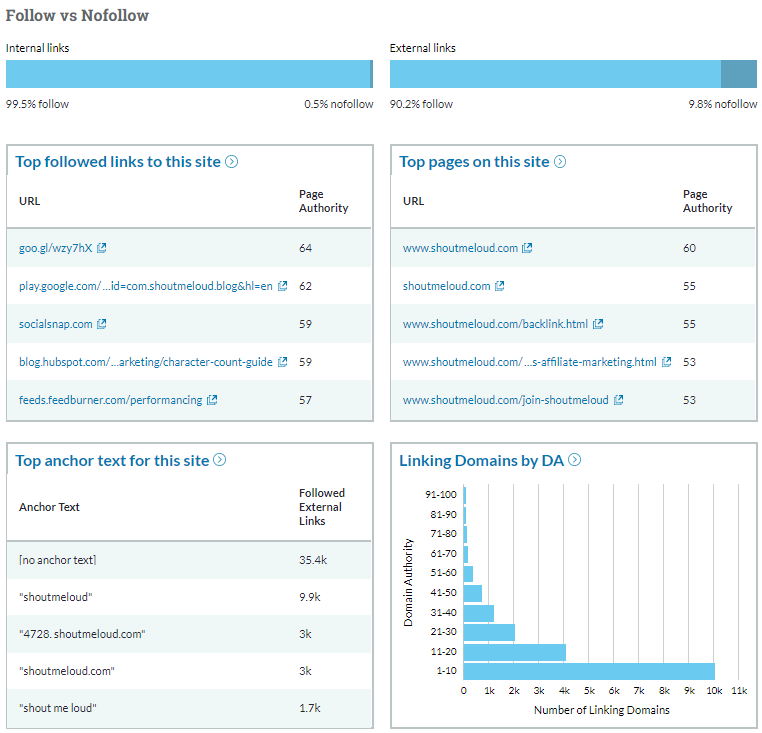Click the 9.9k followed links value
762x733 pixels.
[310, 597]
